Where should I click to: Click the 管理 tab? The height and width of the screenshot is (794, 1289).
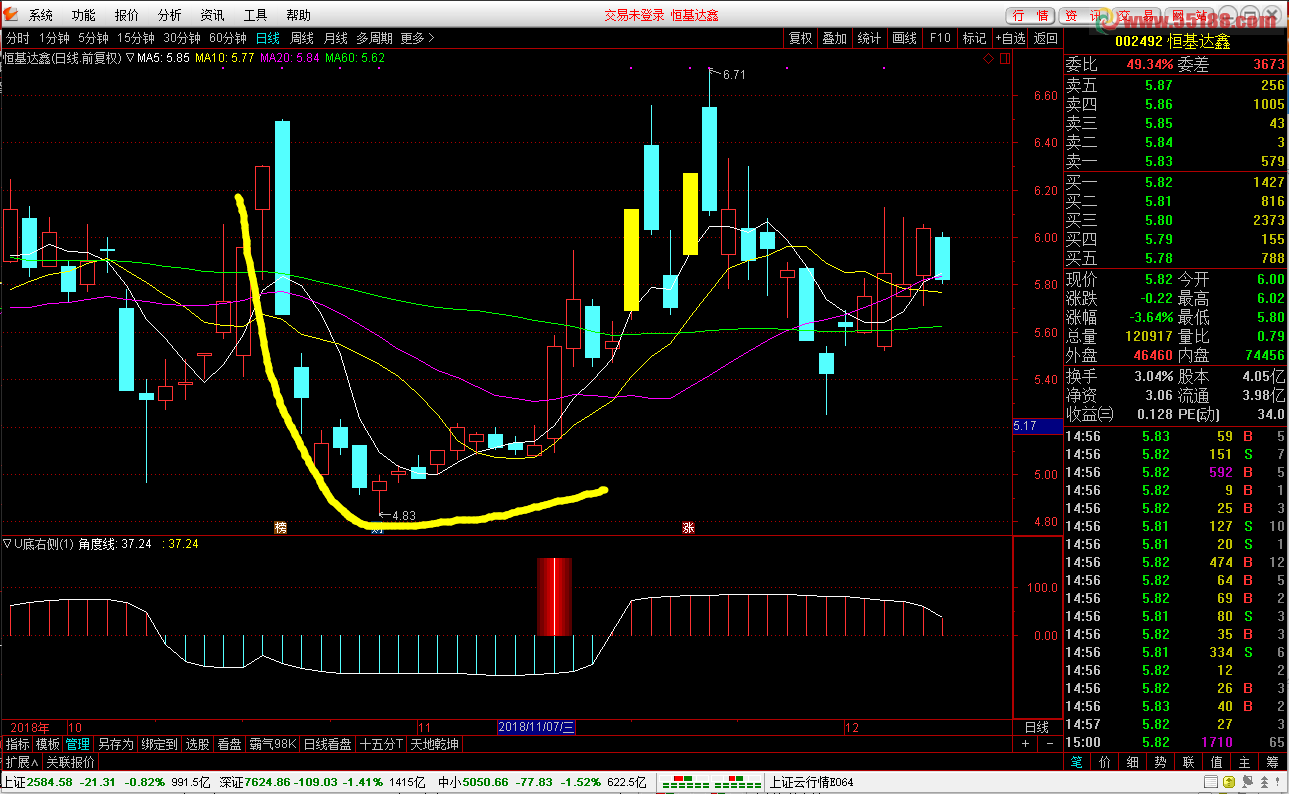pos(78,744)
